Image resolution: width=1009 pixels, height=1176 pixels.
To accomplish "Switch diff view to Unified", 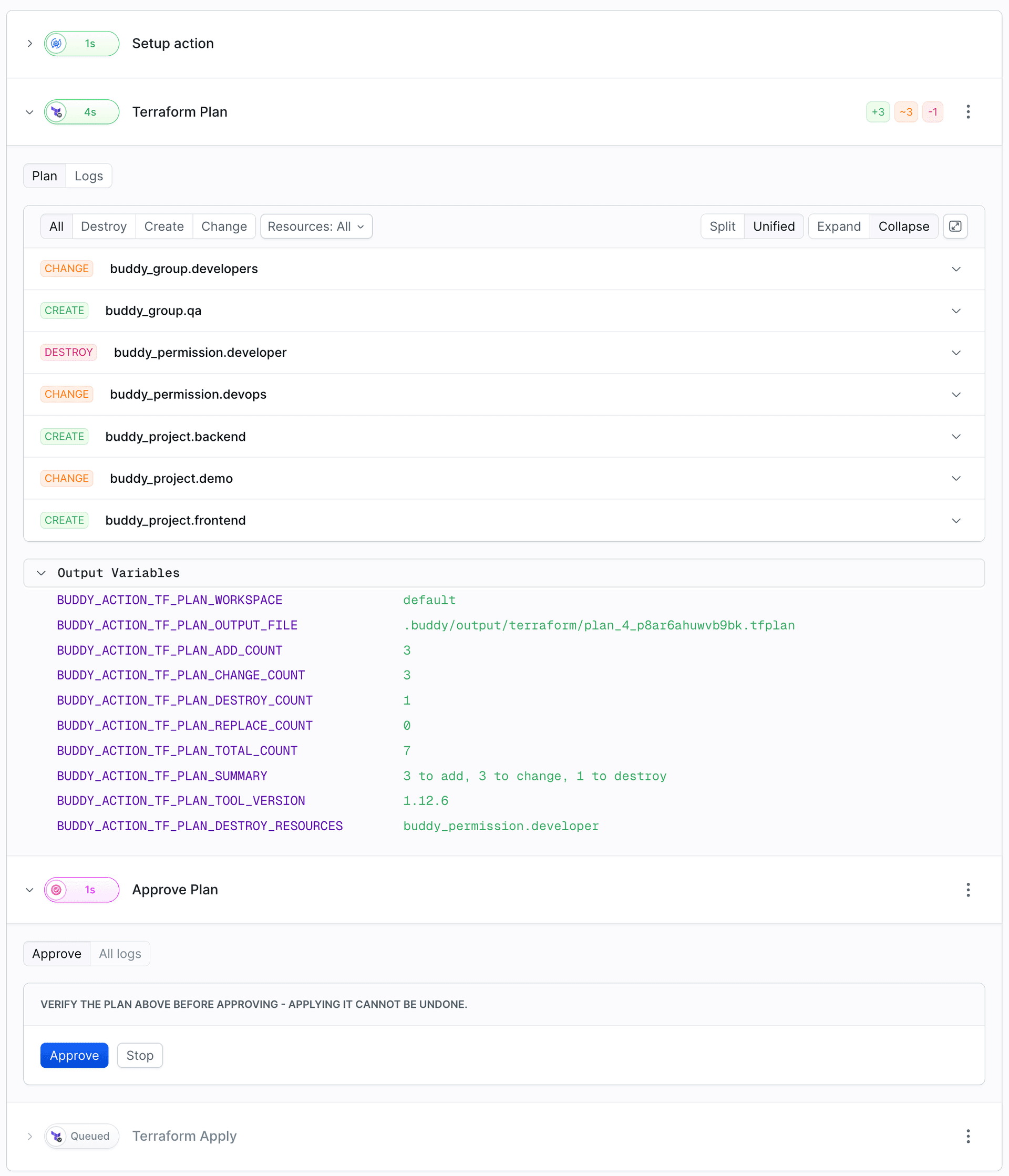I will click(774, 226).
